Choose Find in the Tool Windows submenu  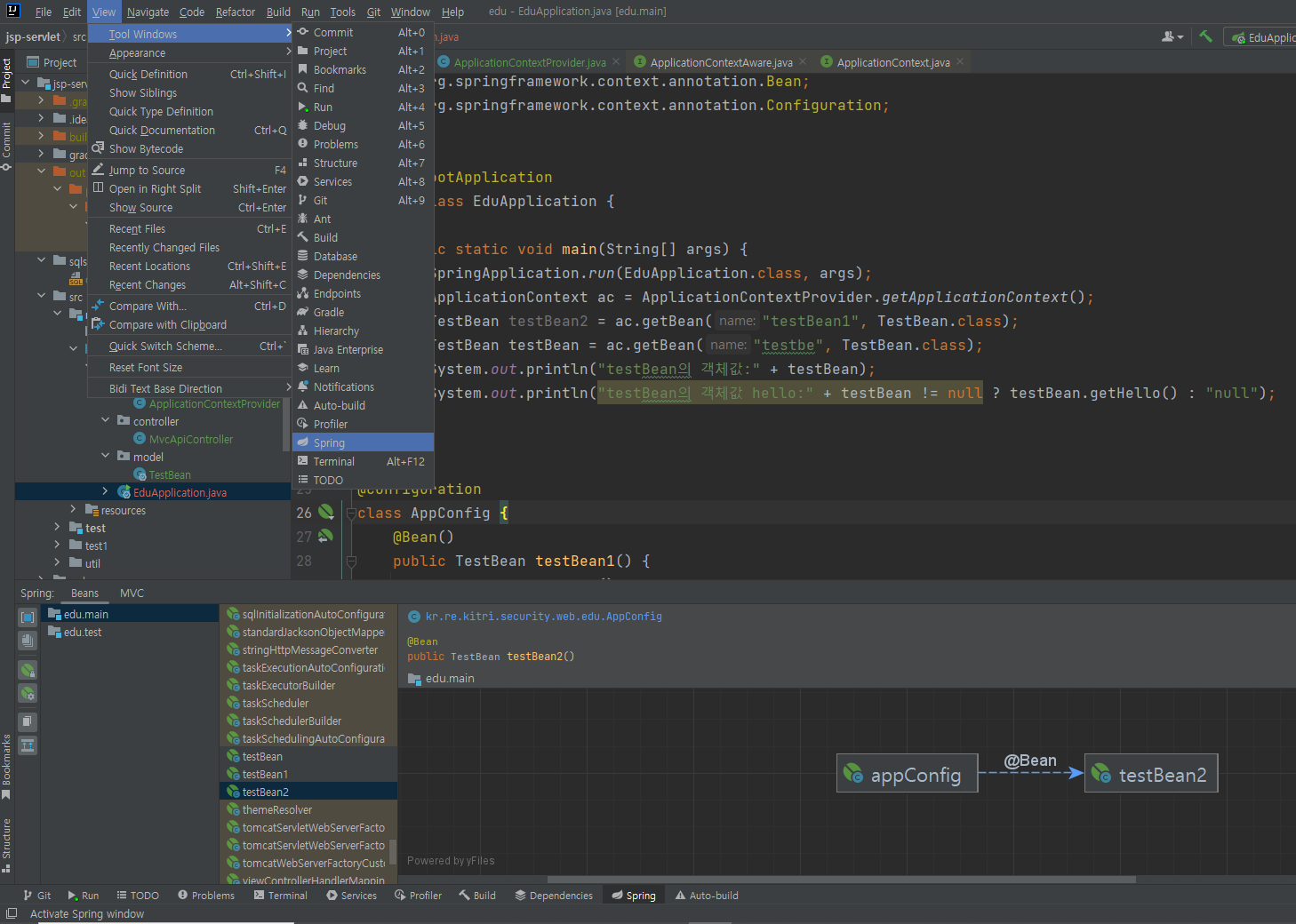363,89
